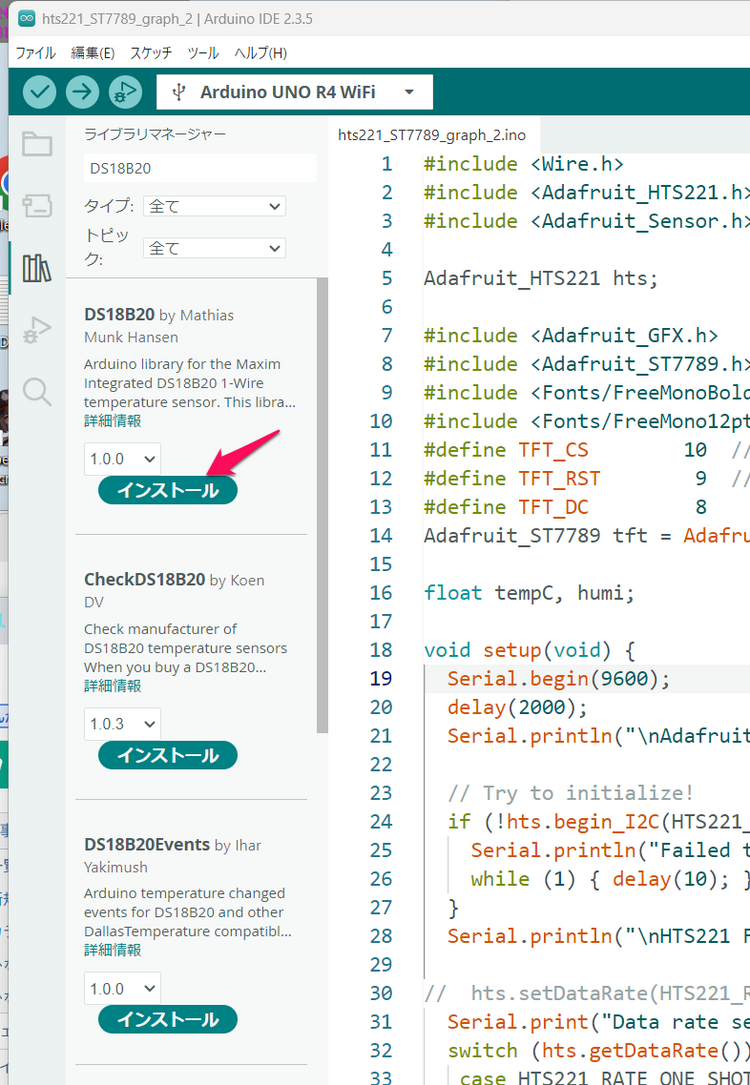Click the // Try to initialize! comment
This screenshot has width=750, height=1085.
tap(570, 793)
